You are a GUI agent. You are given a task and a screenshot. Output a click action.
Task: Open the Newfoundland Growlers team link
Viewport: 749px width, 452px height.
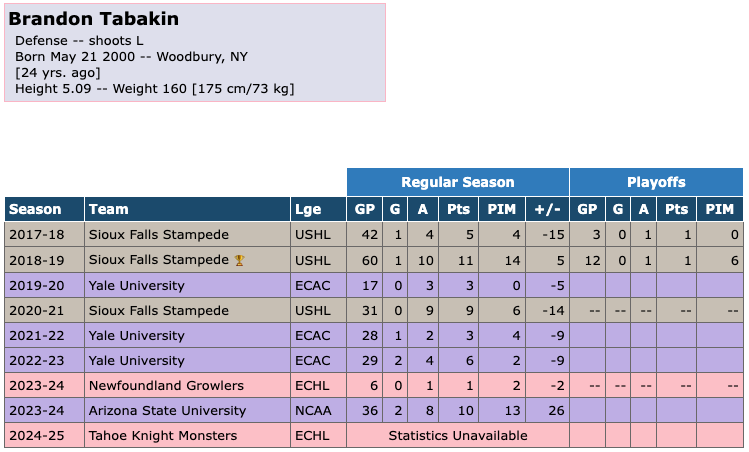(166, 385)
